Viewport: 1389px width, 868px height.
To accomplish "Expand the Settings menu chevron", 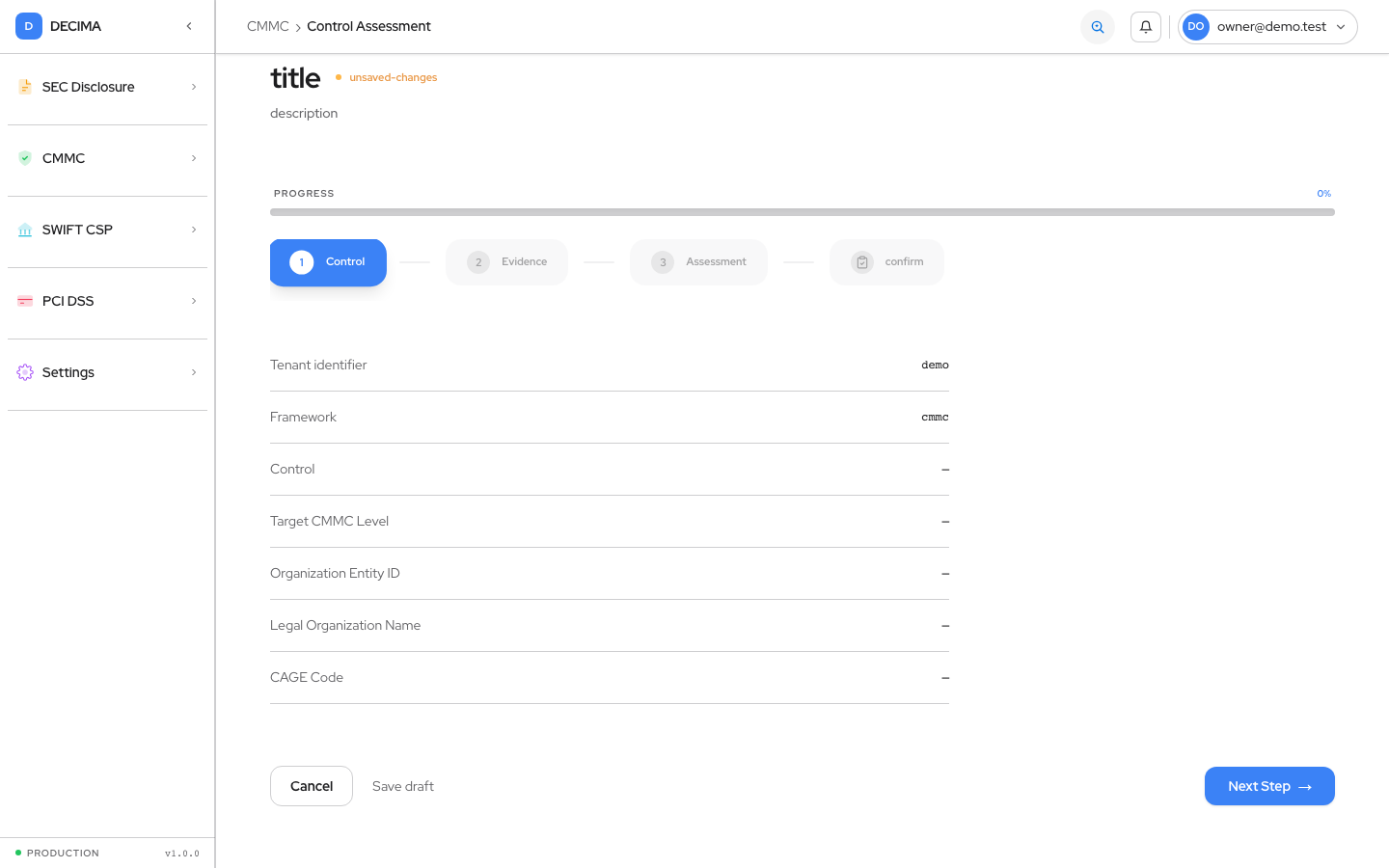I will pos(194,372).
